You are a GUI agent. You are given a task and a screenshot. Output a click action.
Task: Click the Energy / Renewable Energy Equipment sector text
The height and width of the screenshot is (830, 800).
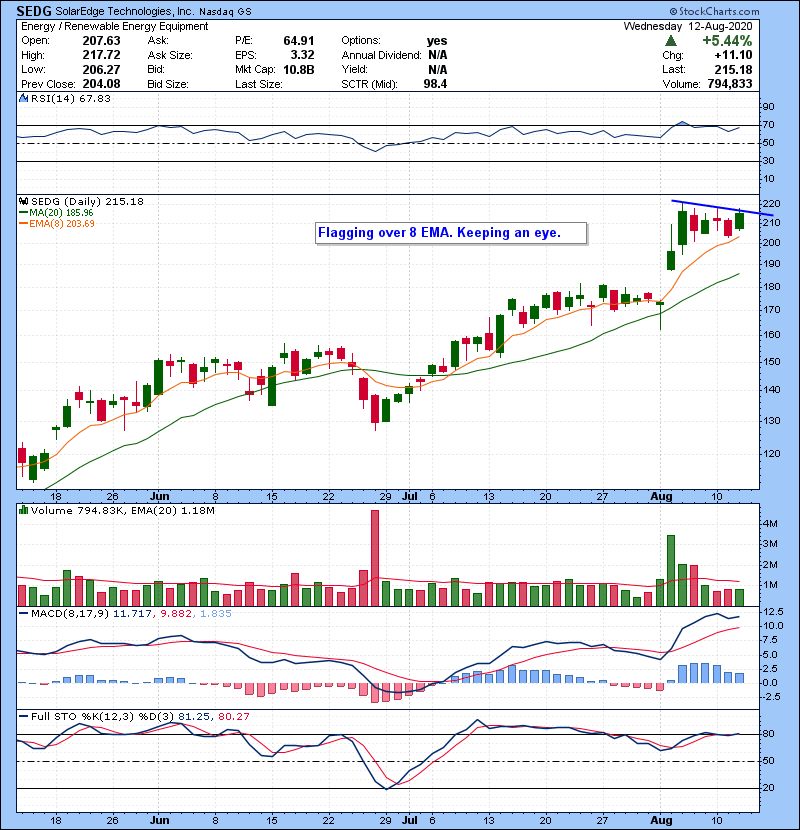(x=114, y=26)
